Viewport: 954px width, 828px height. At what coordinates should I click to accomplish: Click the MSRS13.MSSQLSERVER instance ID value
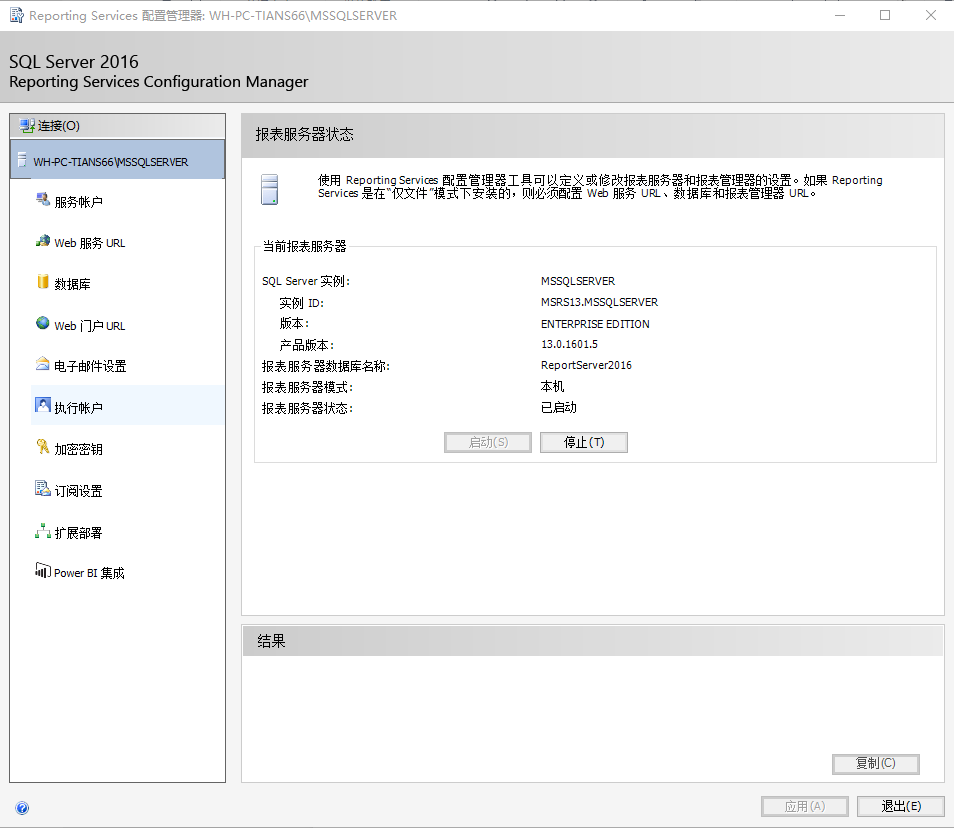tap(599, 302)
